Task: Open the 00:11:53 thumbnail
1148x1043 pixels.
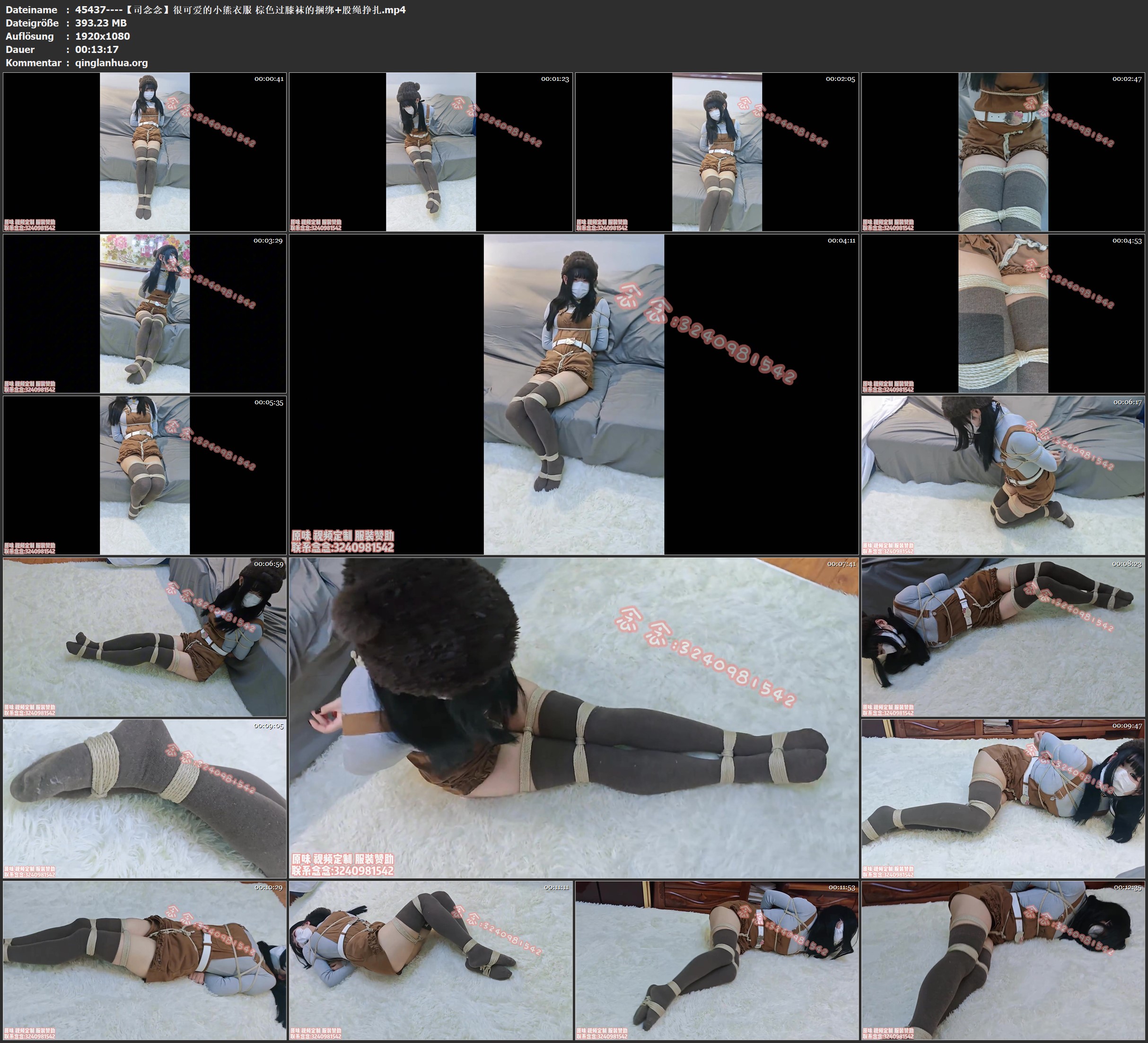Action: pos(717,960)
